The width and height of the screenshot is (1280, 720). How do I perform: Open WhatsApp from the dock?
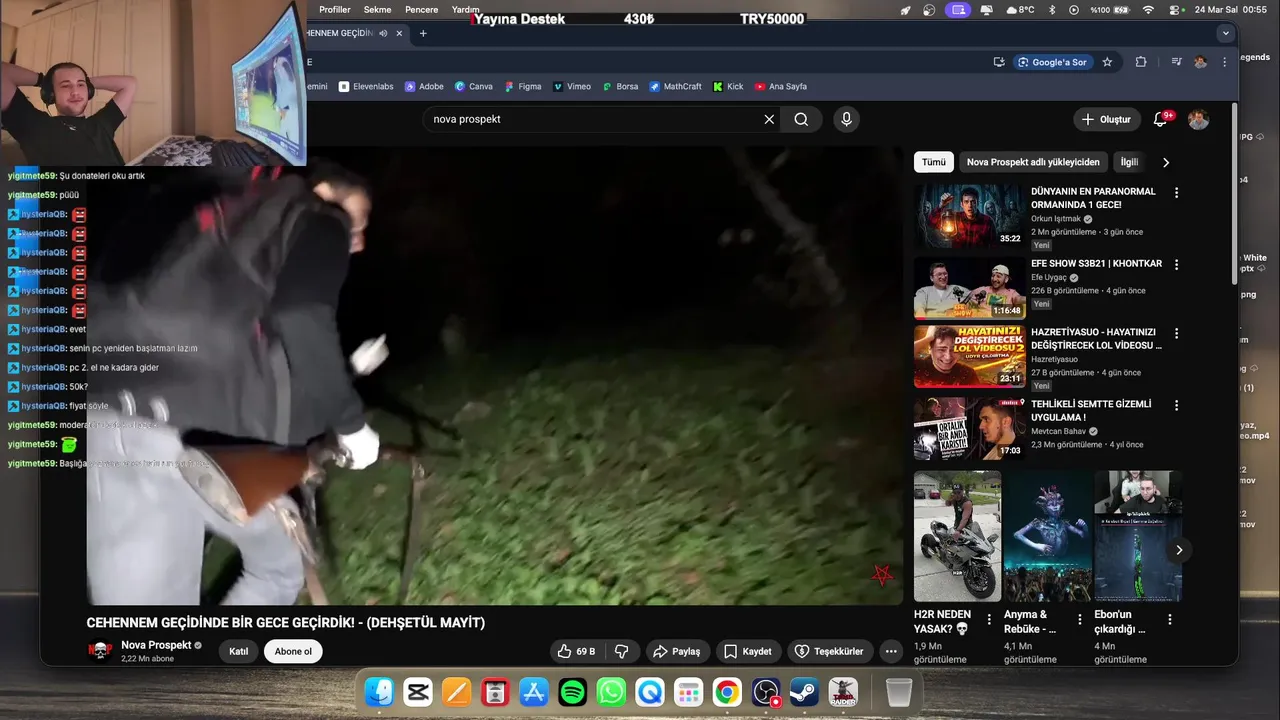point(611,691)
